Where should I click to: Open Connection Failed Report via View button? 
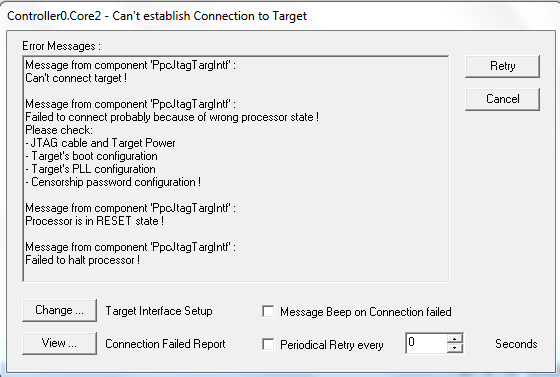[x=59, y=343]
